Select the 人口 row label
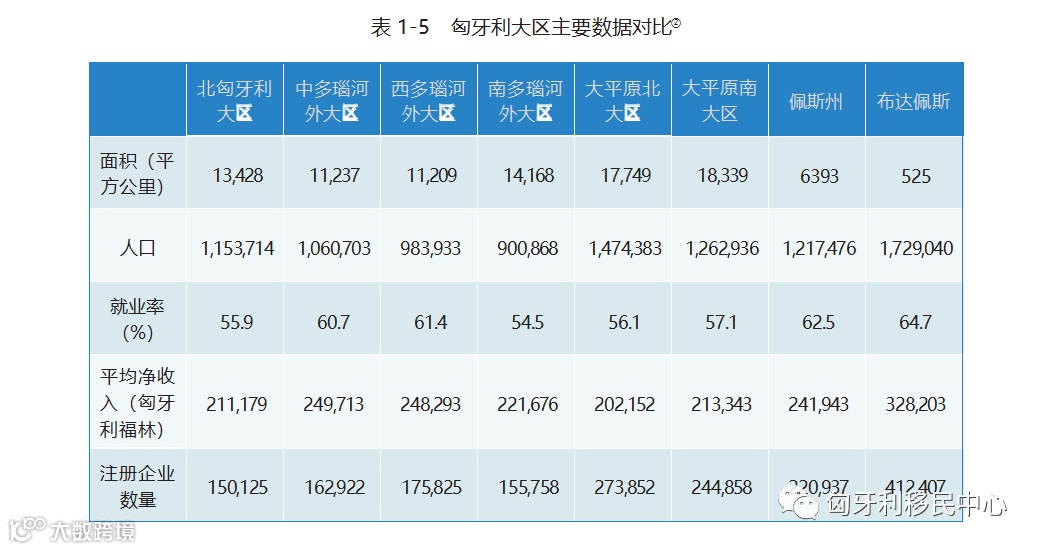This screenshot has height=550, width=1041. click(137, 248)
